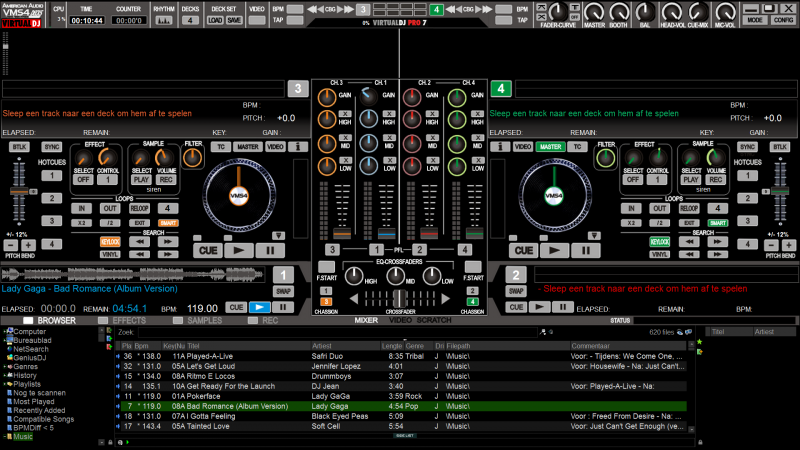The height and width of the screenshot is (450, 800).
Task: Click CH.3 GAIN knob
Action: click(327, 97)
